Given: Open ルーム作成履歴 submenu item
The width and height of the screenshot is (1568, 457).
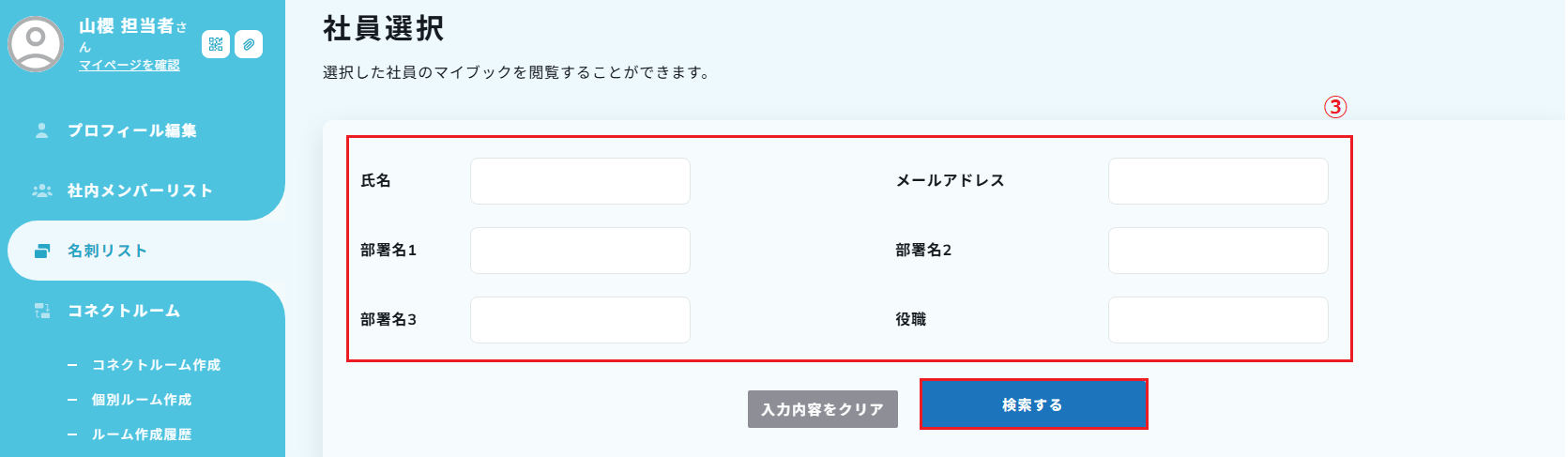Looking at the screenshot, I should tap(142, 434).
